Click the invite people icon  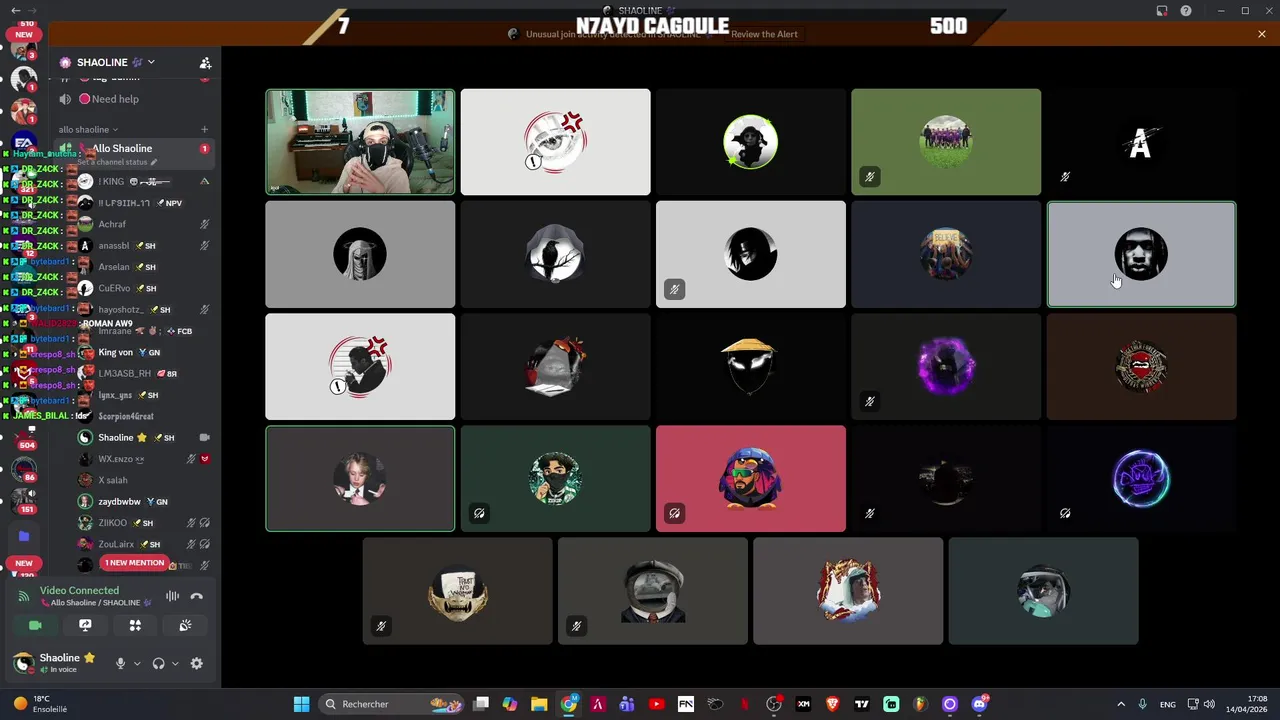click(x=205, y=63)
